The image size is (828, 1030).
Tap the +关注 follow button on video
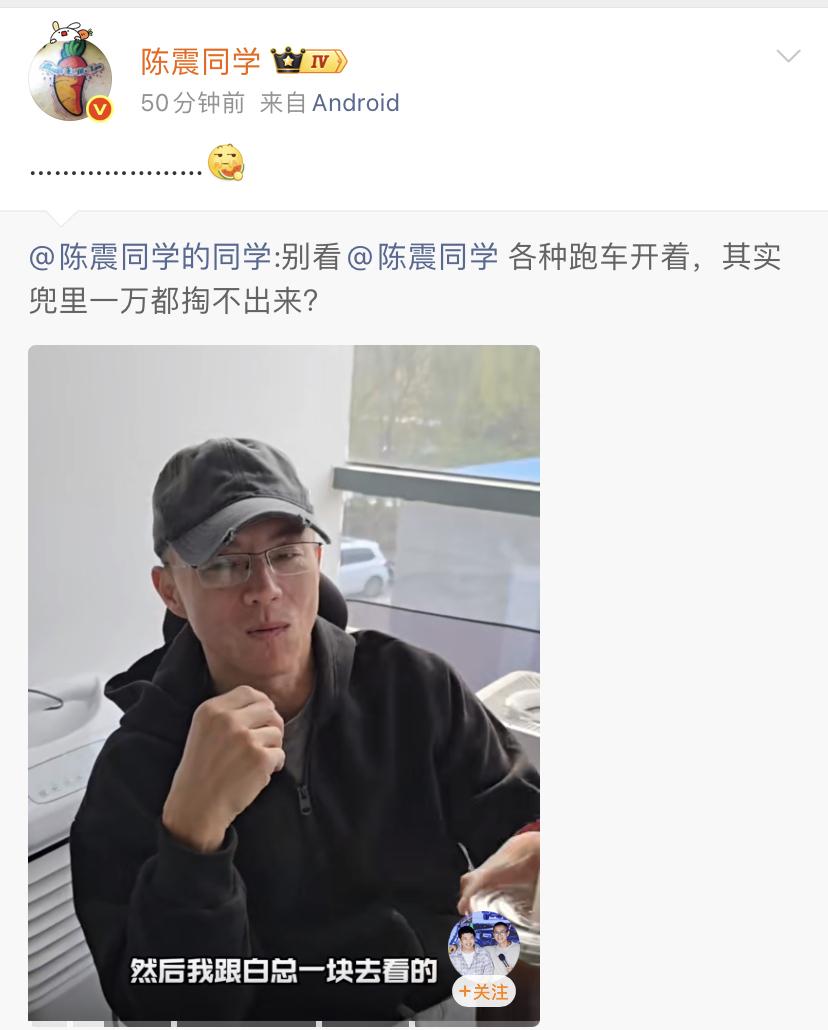click(x=484, y=991)
